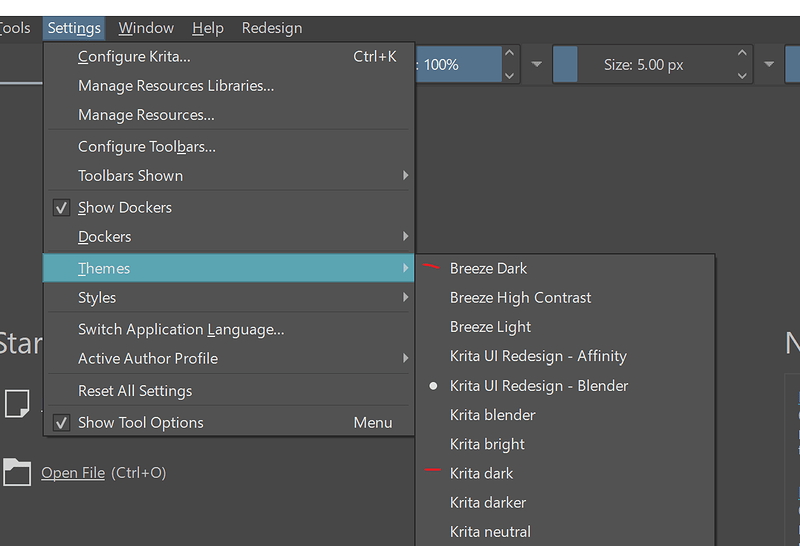Click the 100% opacity slider
Screen dimensions: 800x546
click(455, 65)
